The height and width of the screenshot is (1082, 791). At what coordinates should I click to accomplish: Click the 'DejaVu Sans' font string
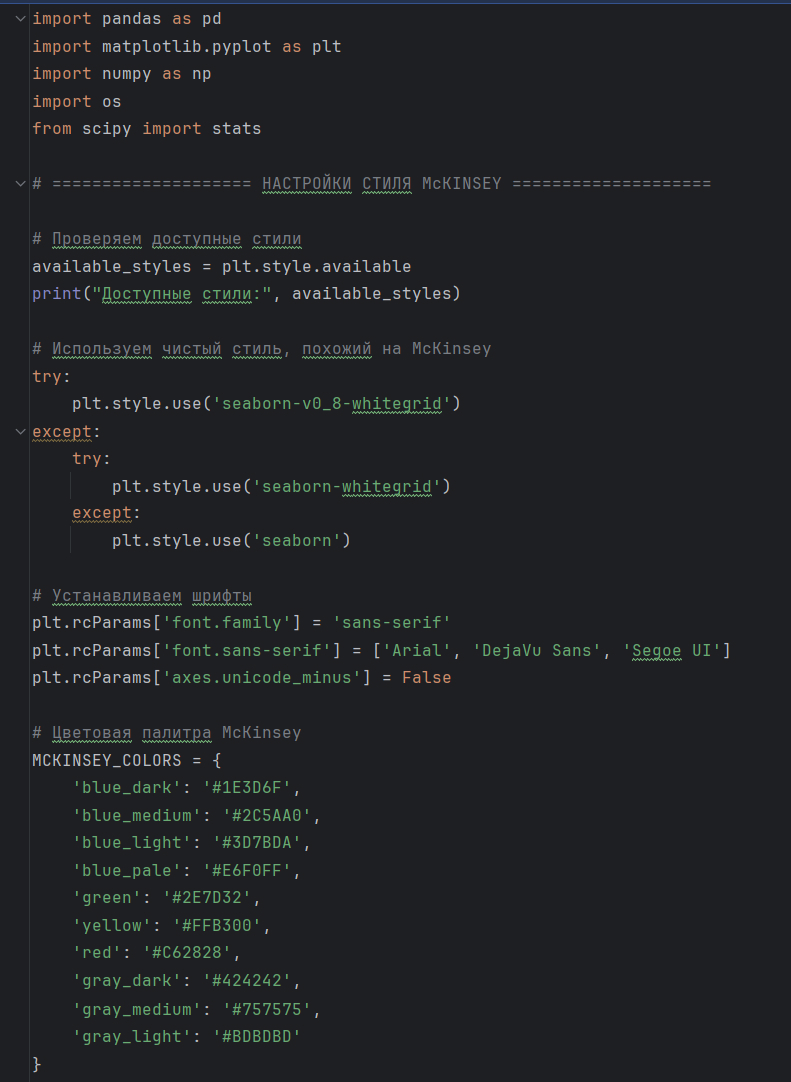pos(541,651)
